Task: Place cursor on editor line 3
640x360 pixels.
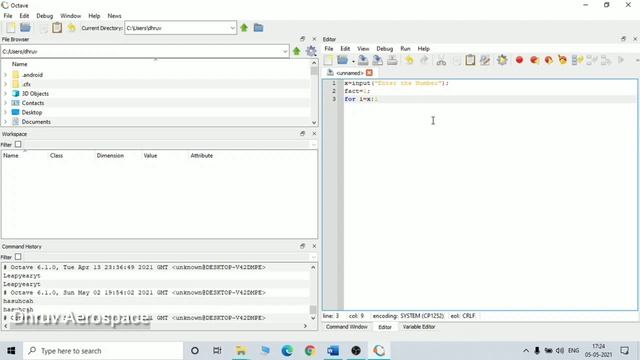Action: click(490, 99)
